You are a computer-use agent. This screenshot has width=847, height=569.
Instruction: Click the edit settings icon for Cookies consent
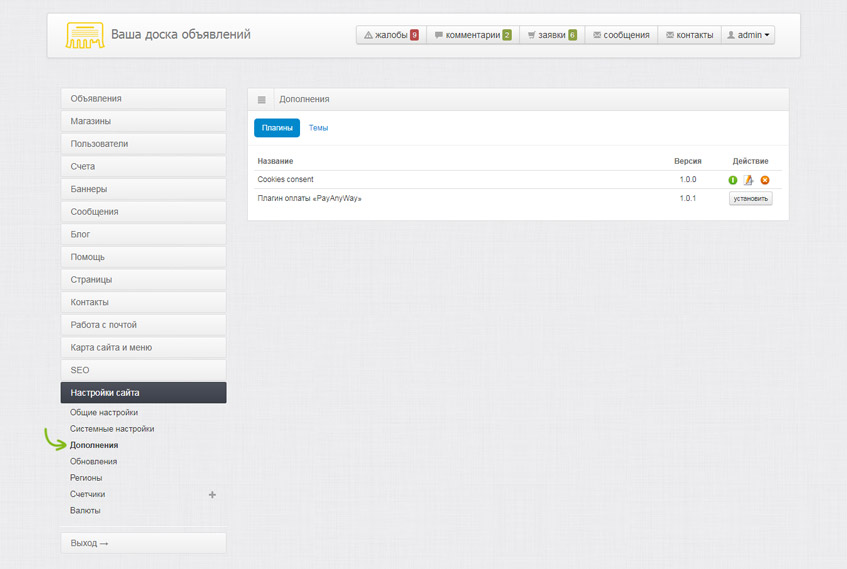coord(748,180)
